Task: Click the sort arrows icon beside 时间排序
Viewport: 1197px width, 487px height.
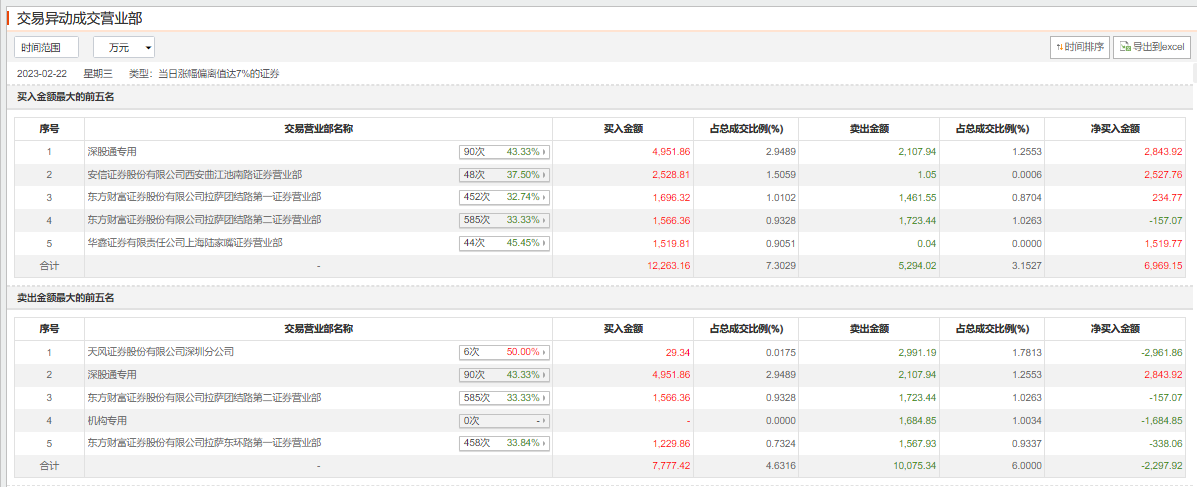Action: (x=1060, y=47)
